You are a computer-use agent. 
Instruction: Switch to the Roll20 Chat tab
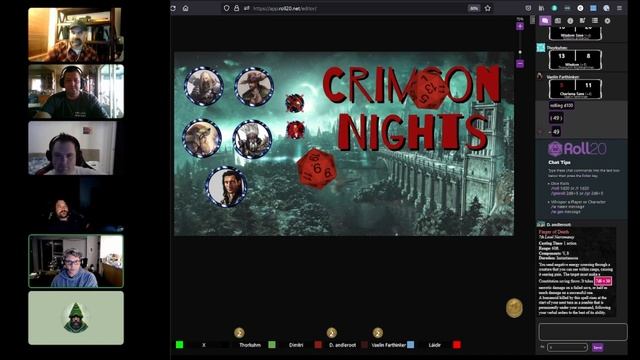point(545,21)
